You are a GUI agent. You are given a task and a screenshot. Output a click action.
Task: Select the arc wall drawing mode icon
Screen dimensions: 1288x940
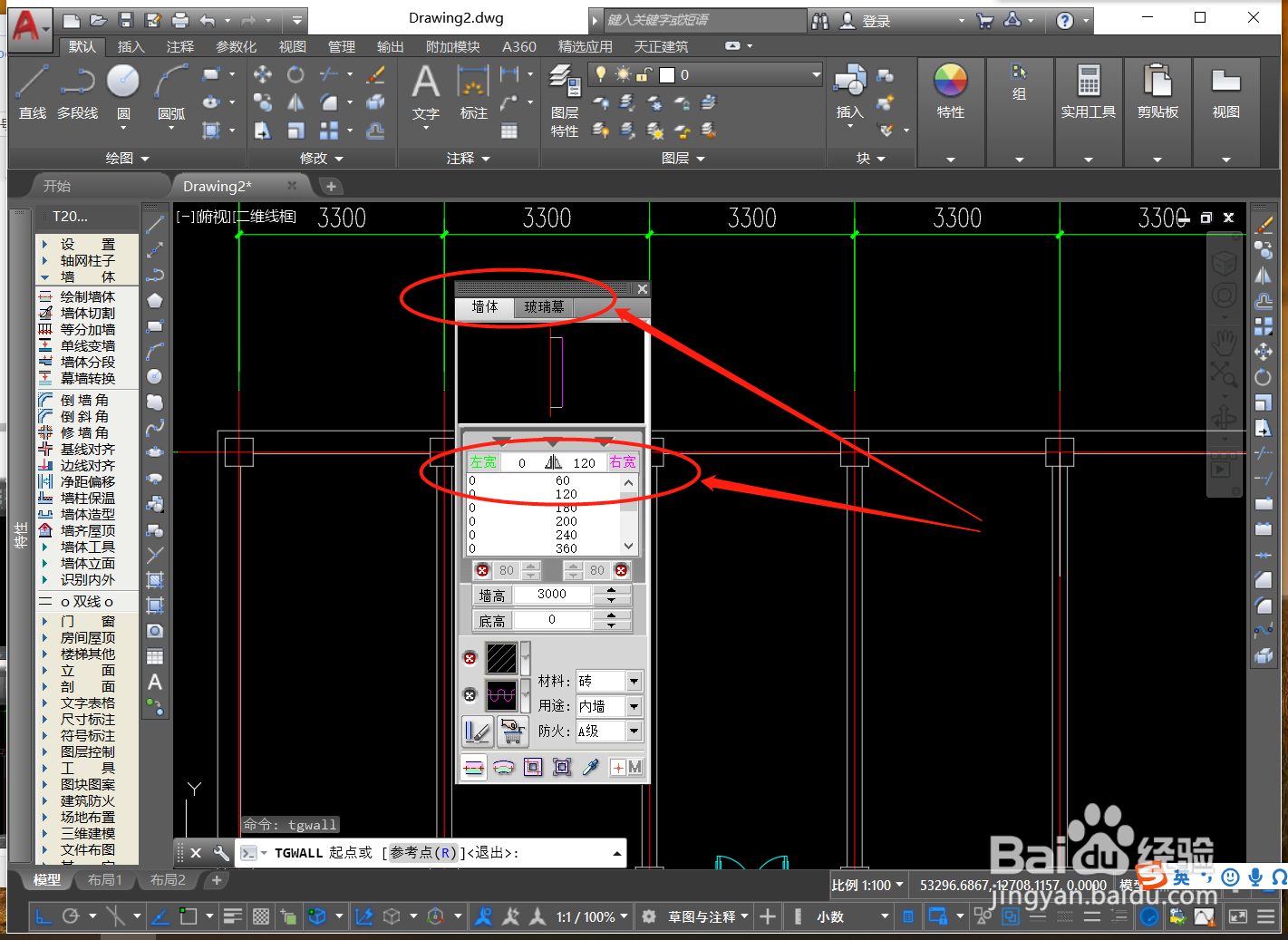point(503,767)
